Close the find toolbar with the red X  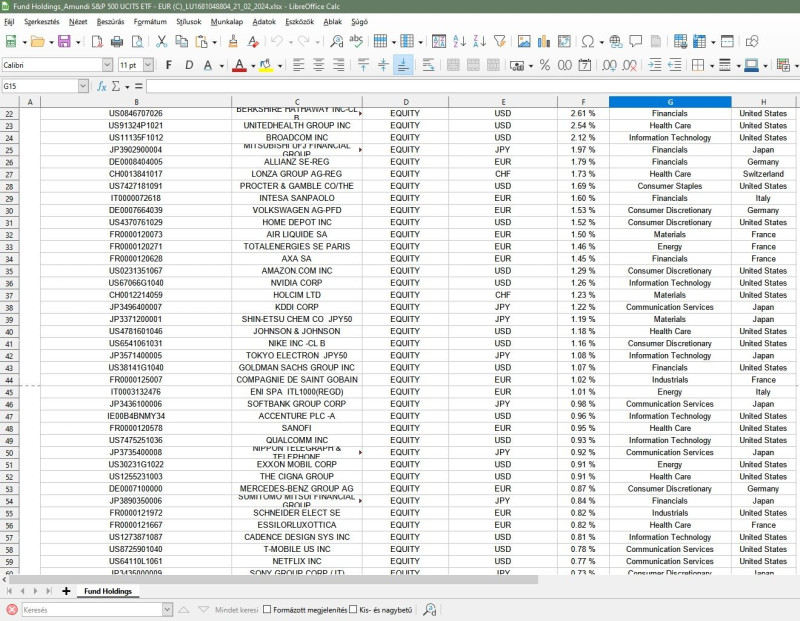12,609
